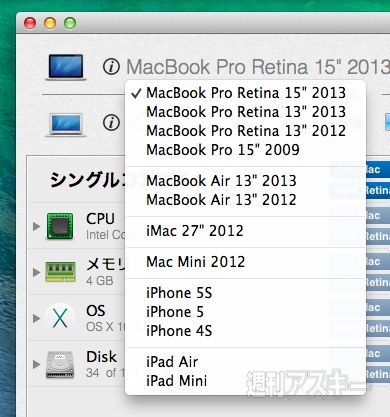The image size is (390, 417).
Task: Click the OS X Mavericks icon
Action: coord(60,318)
